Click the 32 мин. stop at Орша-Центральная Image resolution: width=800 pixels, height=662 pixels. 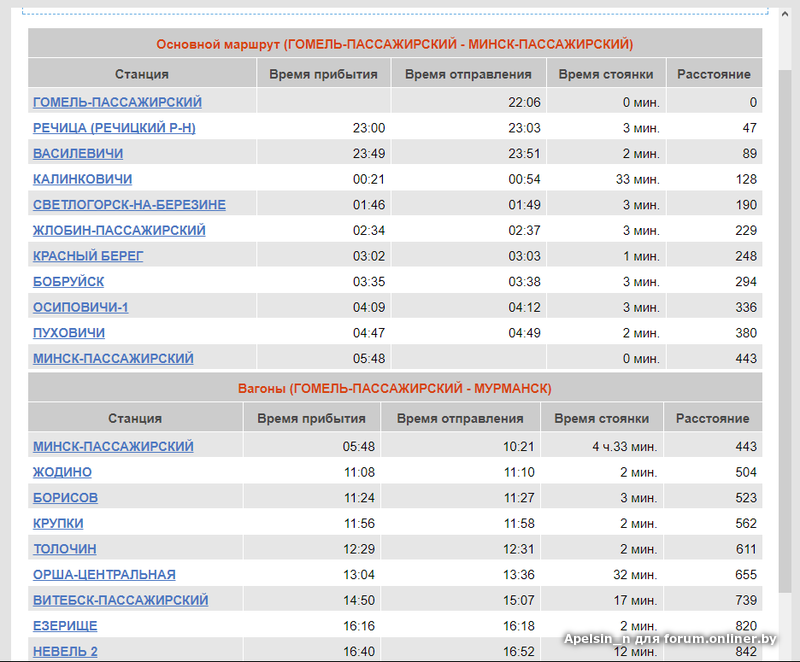click(635, 575)
